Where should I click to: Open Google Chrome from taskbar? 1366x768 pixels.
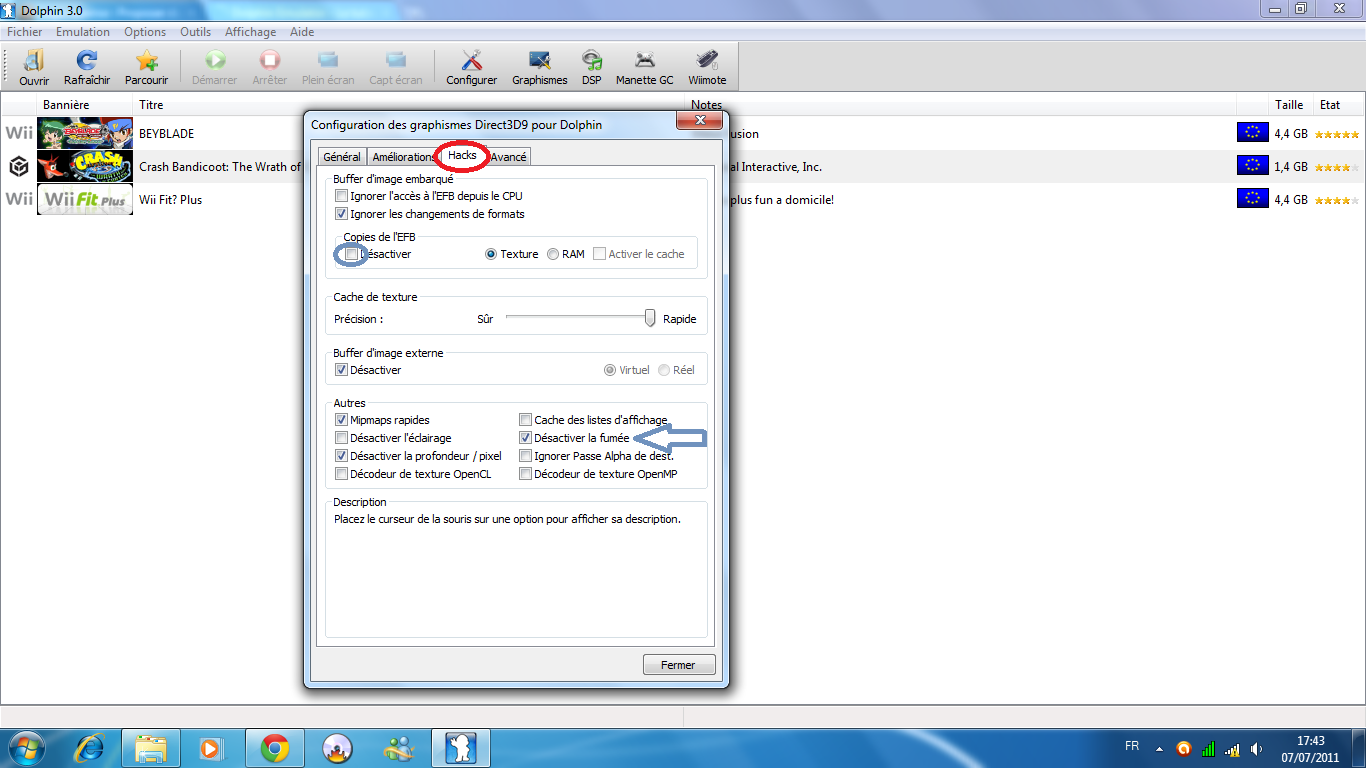point(275,747)
